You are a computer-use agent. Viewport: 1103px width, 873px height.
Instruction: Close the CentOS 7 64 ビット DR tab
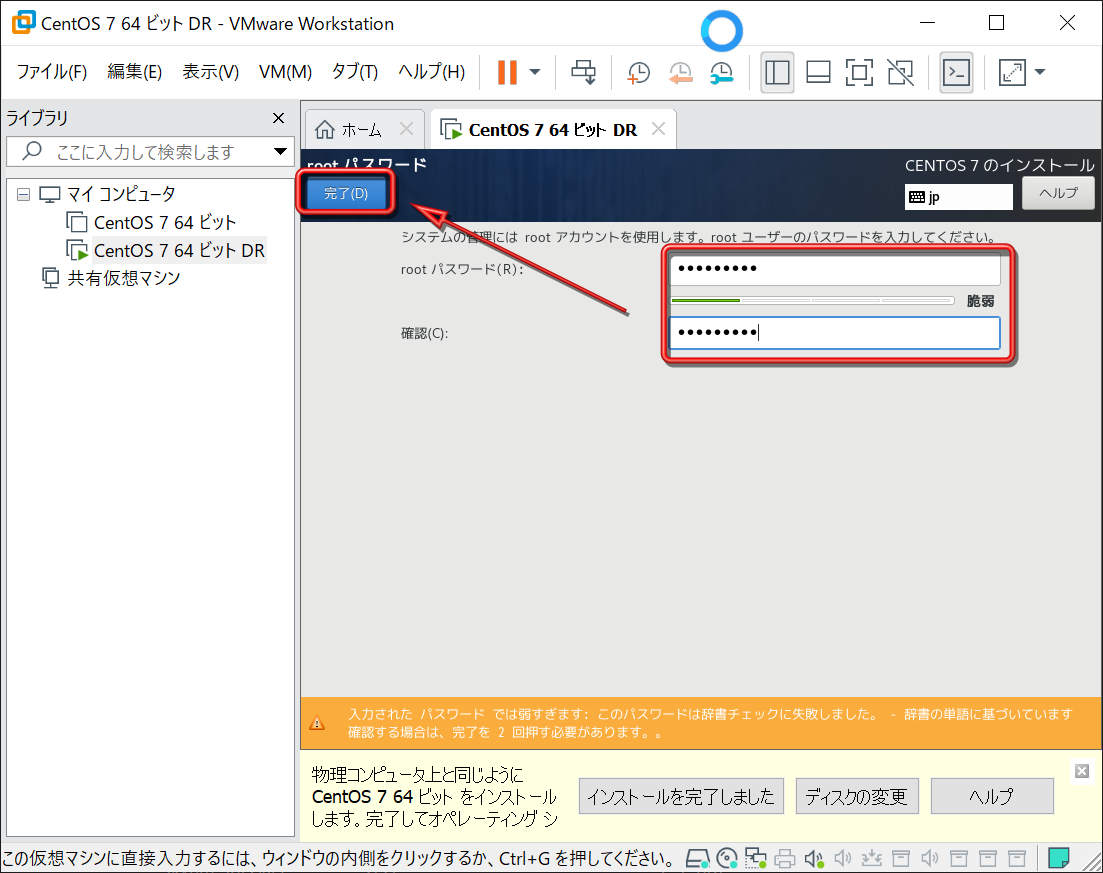tap(658, 129)
